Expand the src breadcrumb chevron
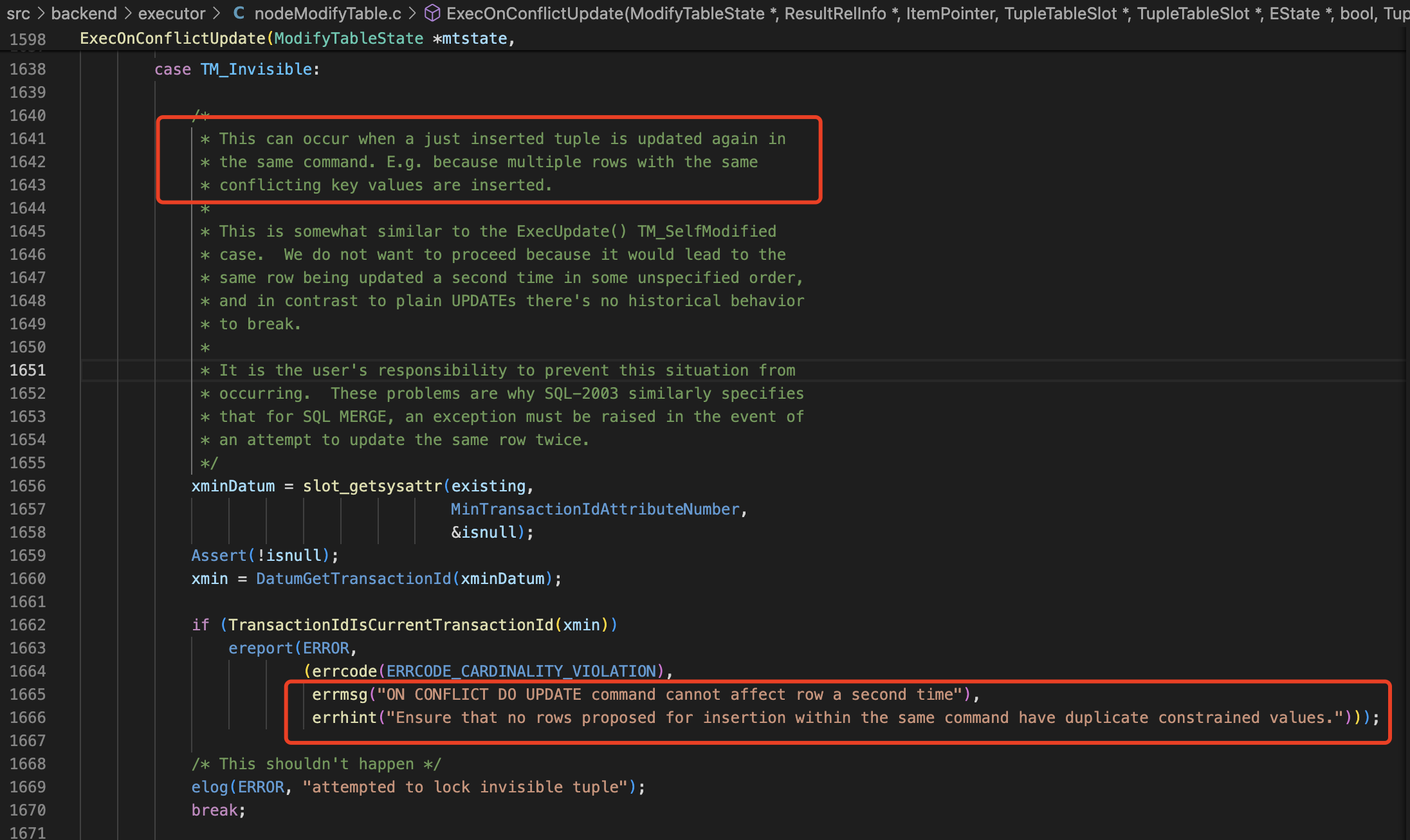Image resolution: width=1410 pixels, height=840 pixels. click(41, 13)
